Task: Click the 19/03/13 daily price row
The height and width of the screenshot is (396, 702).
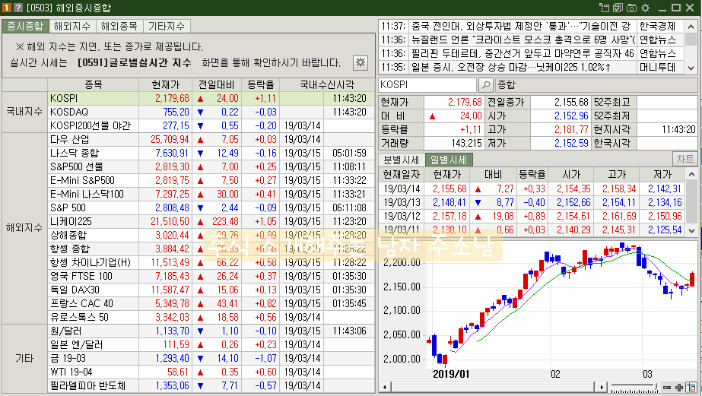Action: coord(532,202)
